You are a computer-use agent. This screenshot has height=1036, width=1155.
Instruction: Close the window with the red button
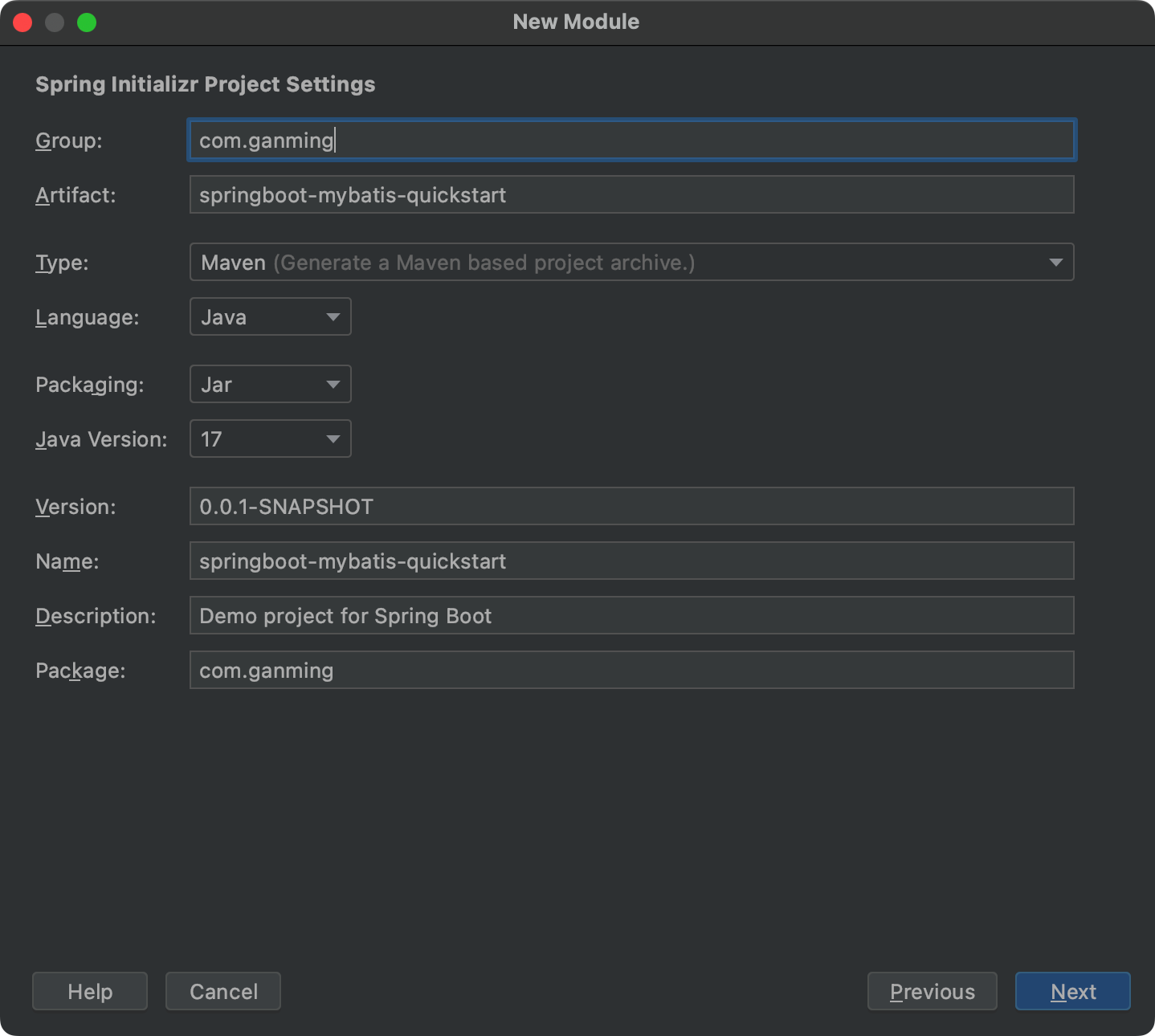22,22
